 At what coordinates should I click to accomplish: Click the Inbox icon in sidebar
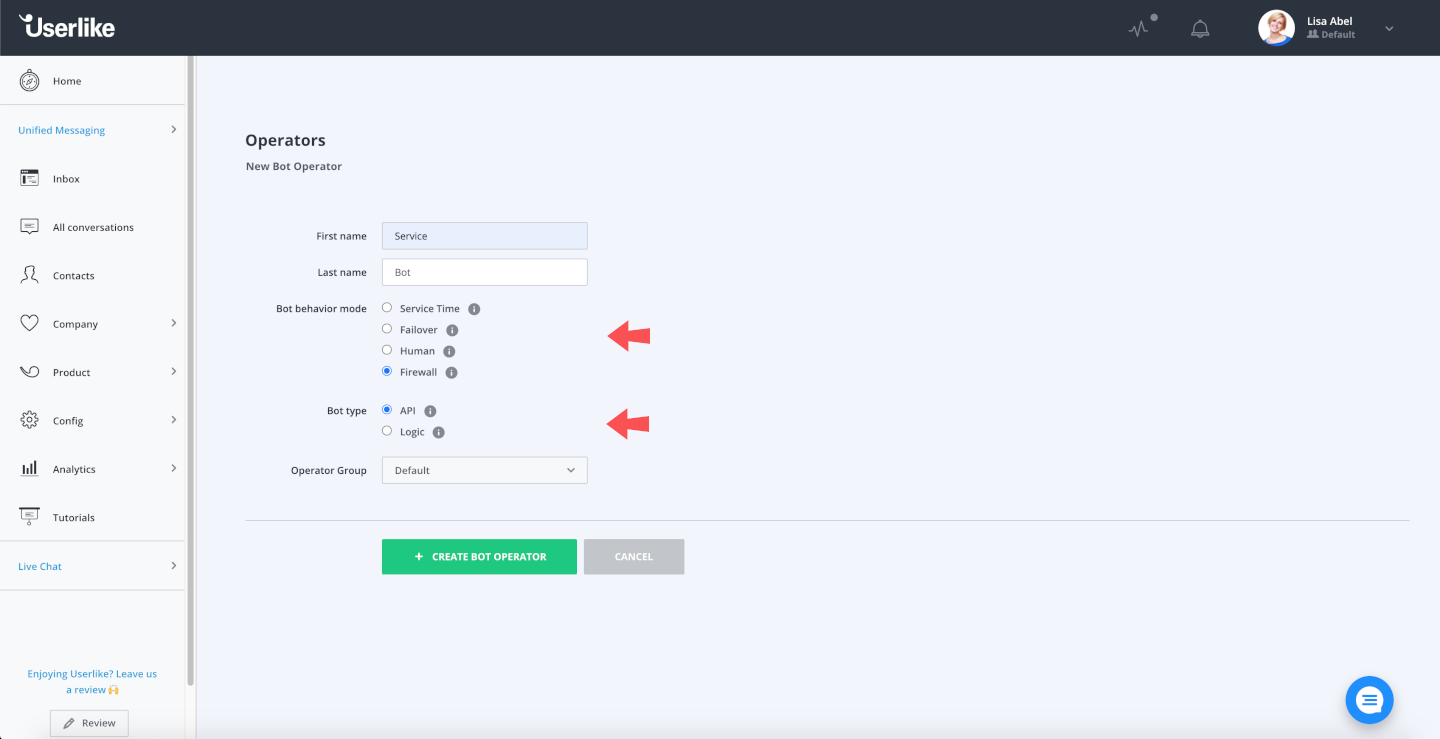(30, 178)
